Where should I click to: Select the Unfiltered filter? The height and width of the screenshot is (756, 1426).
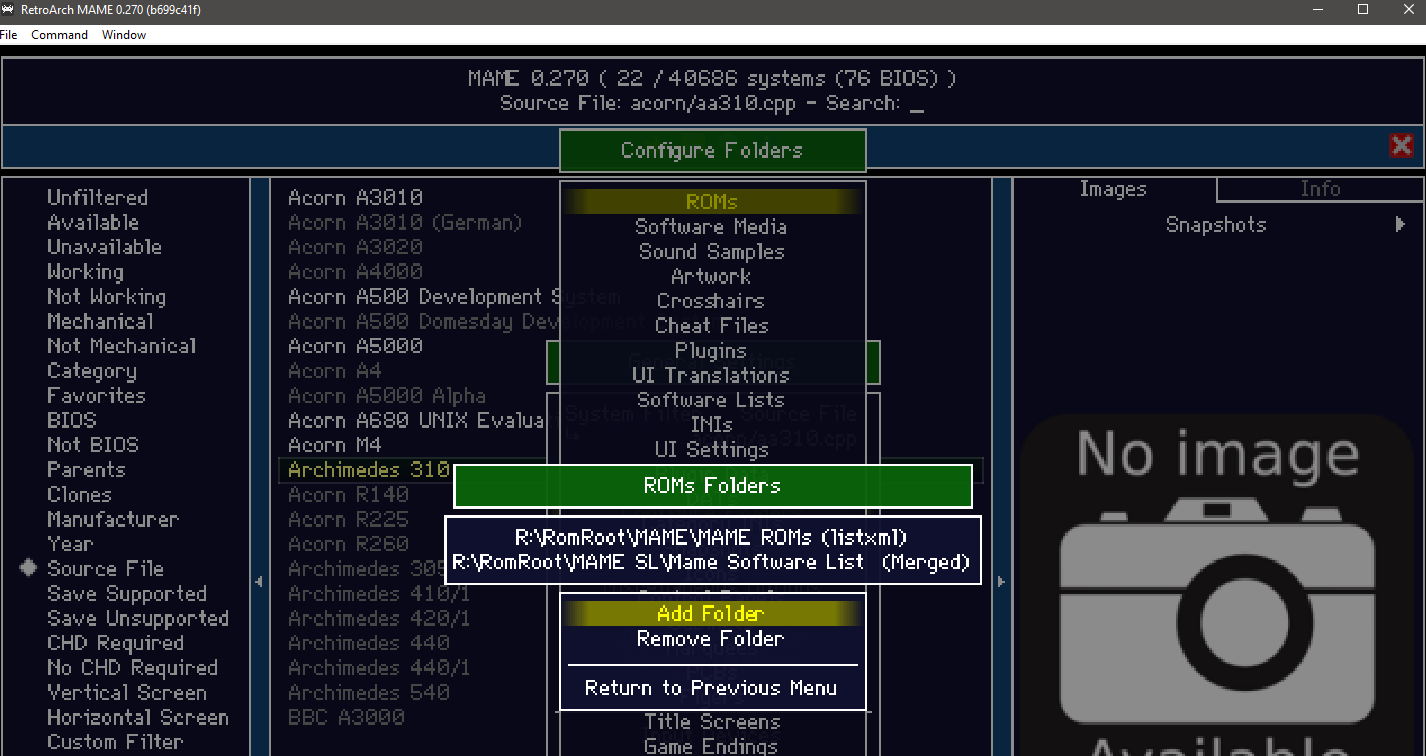(x=97, y=198)
